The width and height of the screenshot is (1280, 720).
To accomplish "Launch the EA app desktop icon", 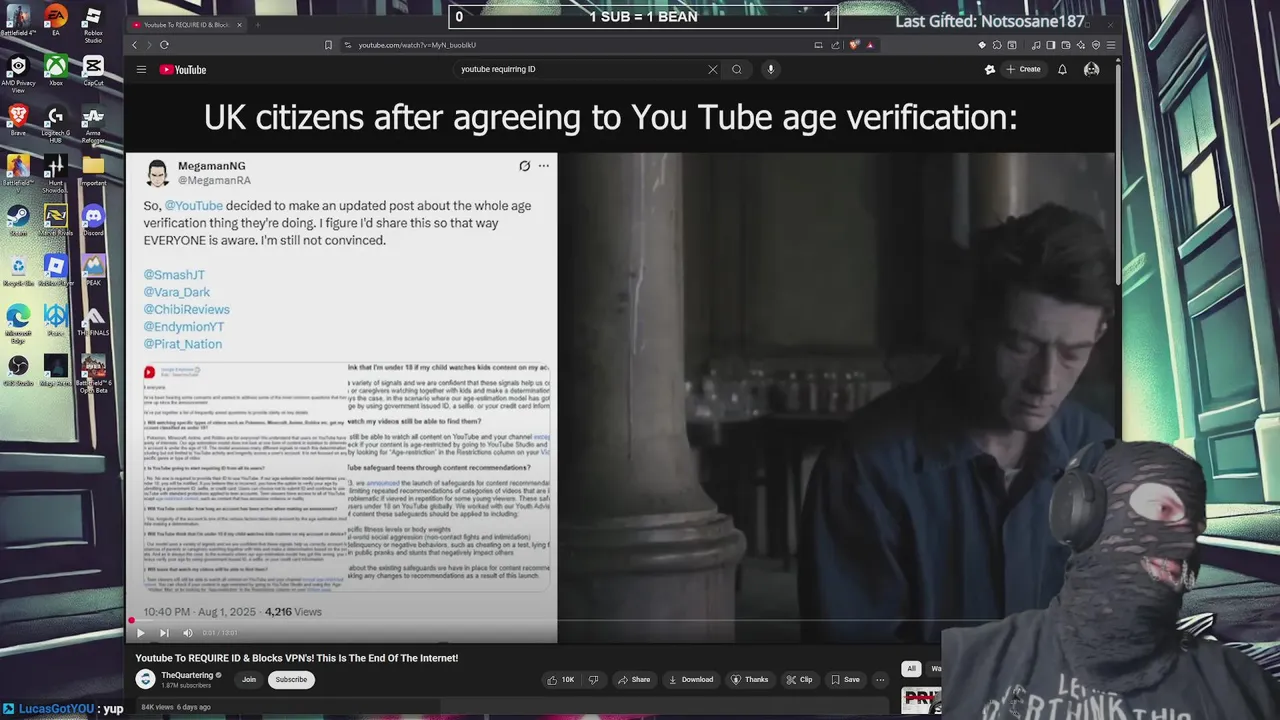I will pyautogui.click(x=55, y=21).
